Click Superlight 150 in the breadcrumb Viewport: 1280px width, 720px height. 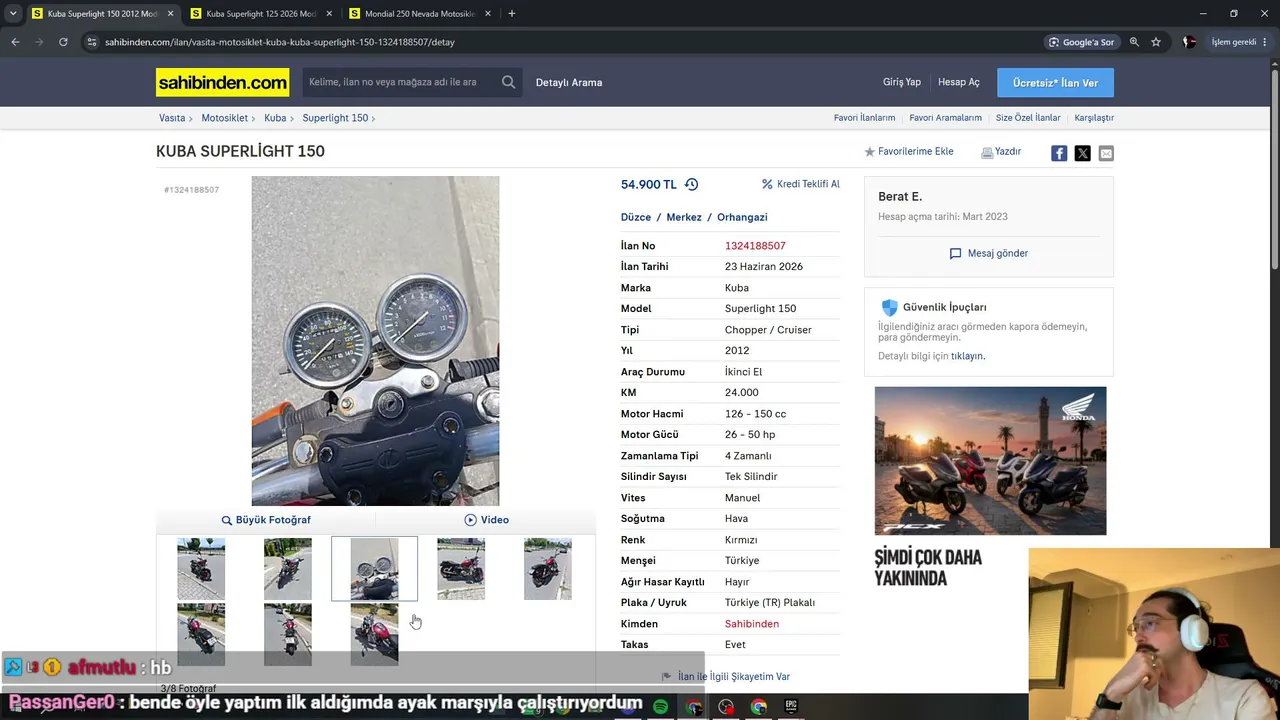pos(335,118)
